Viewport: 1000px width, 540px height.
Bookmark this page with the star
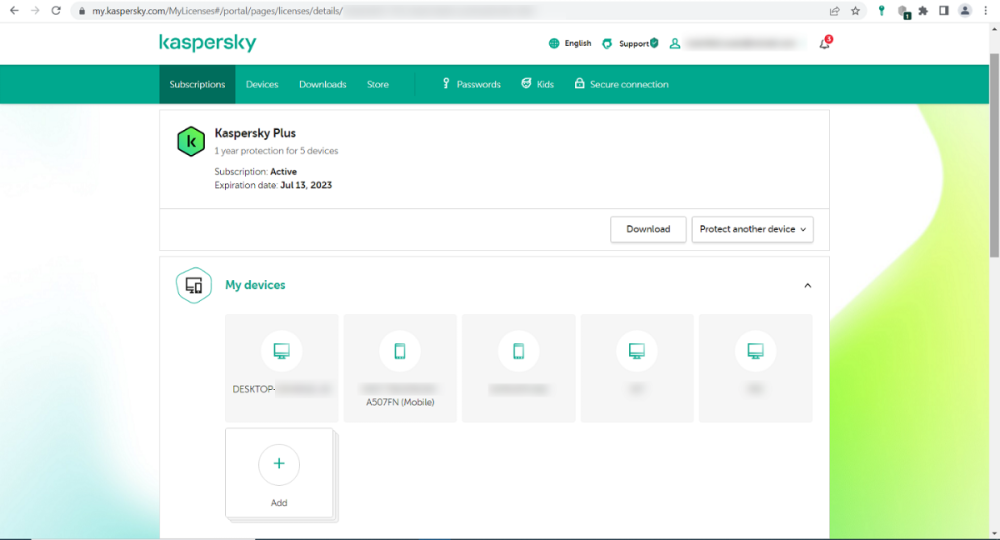[855, 11]
